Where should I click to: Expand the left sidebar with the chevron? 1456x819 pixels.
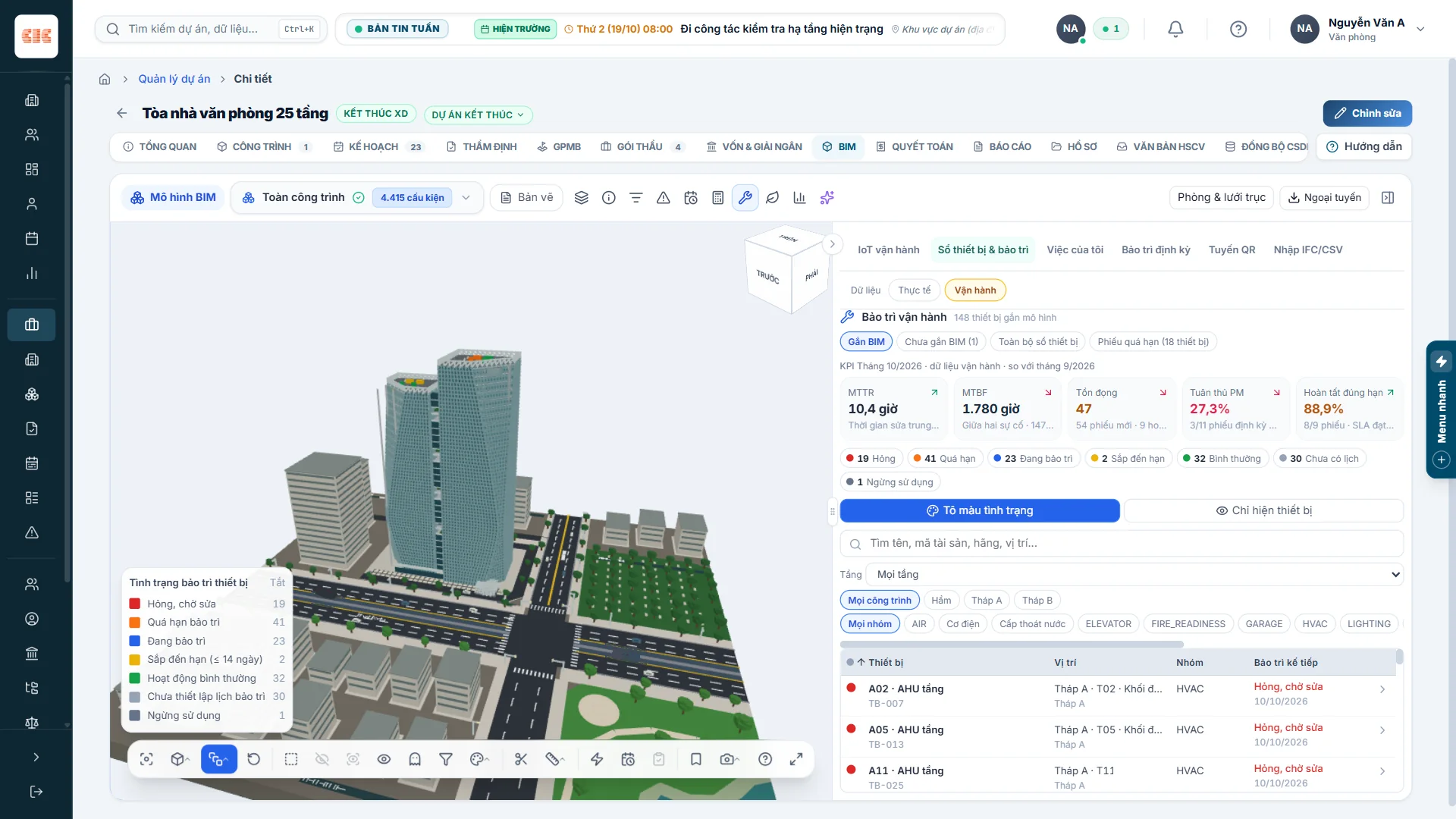click(x=36, y=757)
